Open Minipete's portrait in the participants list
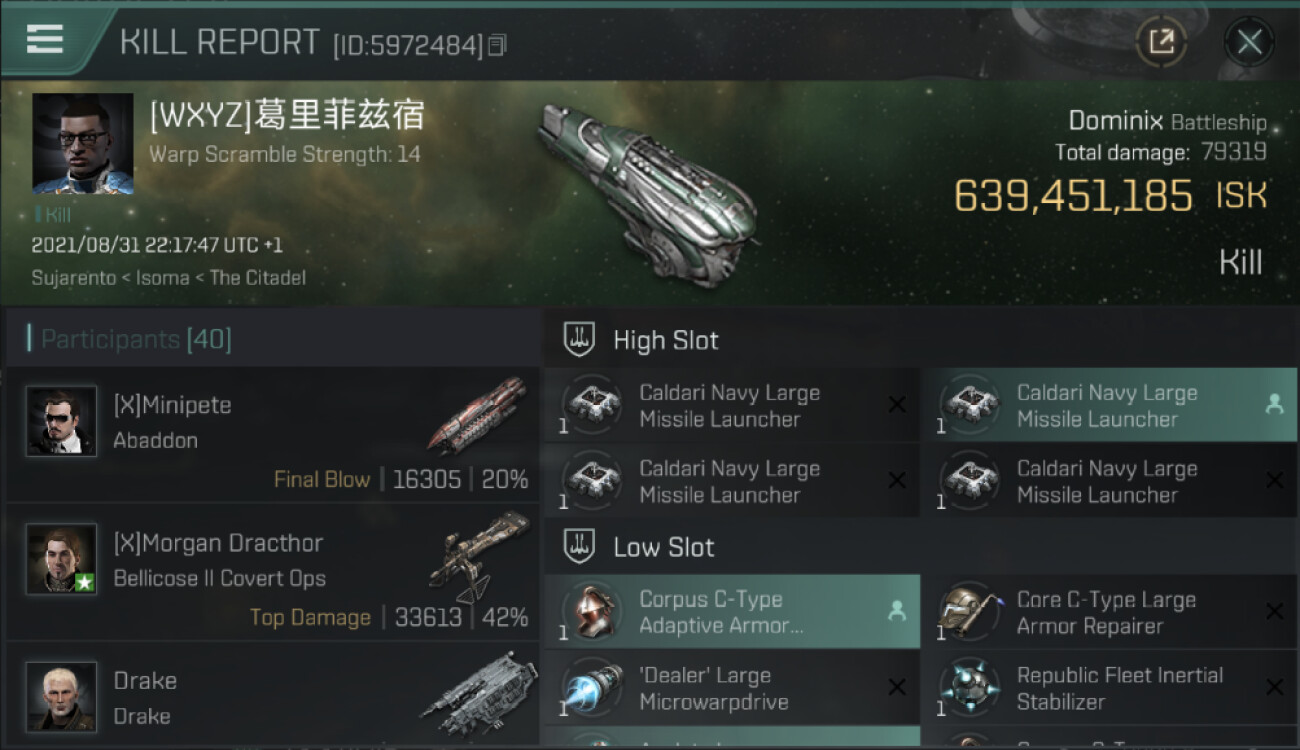The width and height of the screenshot is (1300, 750). pyautogui.click(x=62, y=421)
